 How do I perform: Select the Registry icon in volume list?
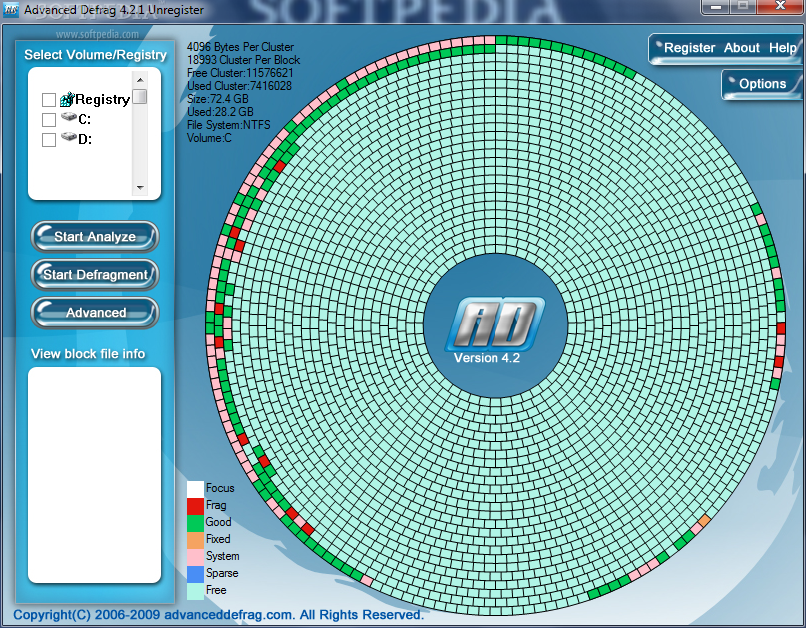click(x=67, y=99)
